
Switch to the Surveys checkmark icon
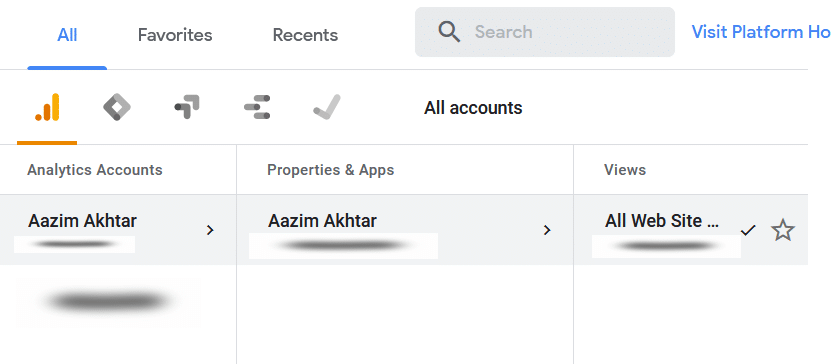click(326, 107)
